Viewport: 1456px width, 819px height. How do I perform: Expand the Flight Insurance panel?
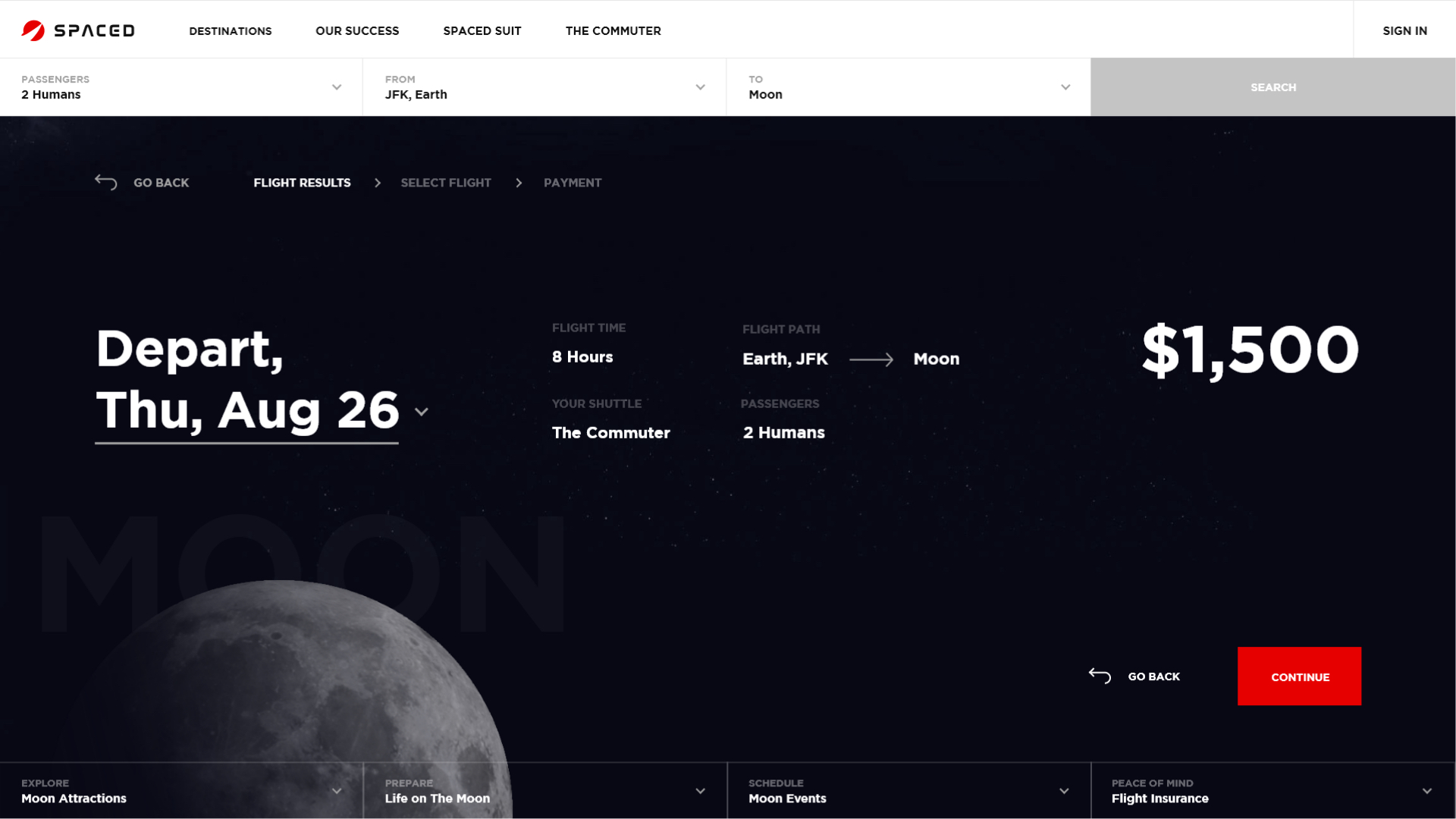1427,791
